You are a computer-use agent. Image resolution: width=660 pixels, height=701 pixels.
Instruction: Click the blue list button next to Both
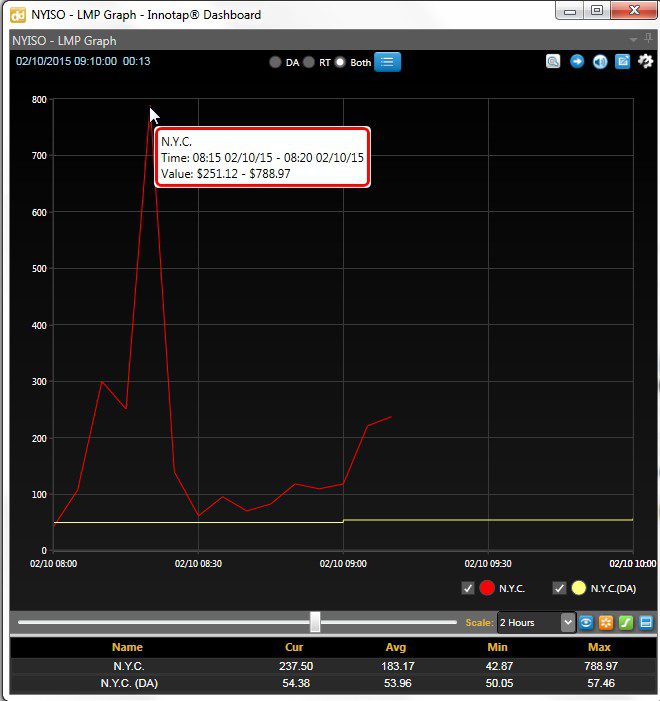point(387,62)
